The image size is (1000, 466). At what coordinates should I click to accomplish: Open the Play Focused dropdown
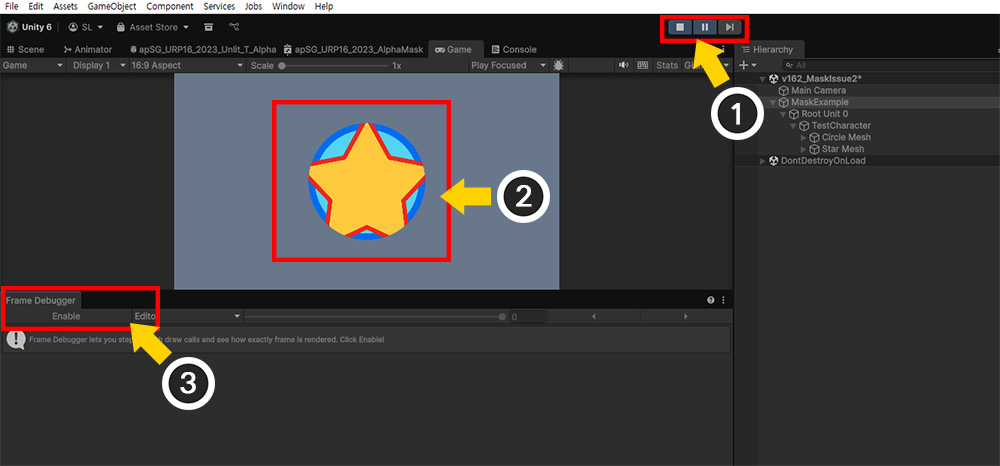tap(509, 65)
